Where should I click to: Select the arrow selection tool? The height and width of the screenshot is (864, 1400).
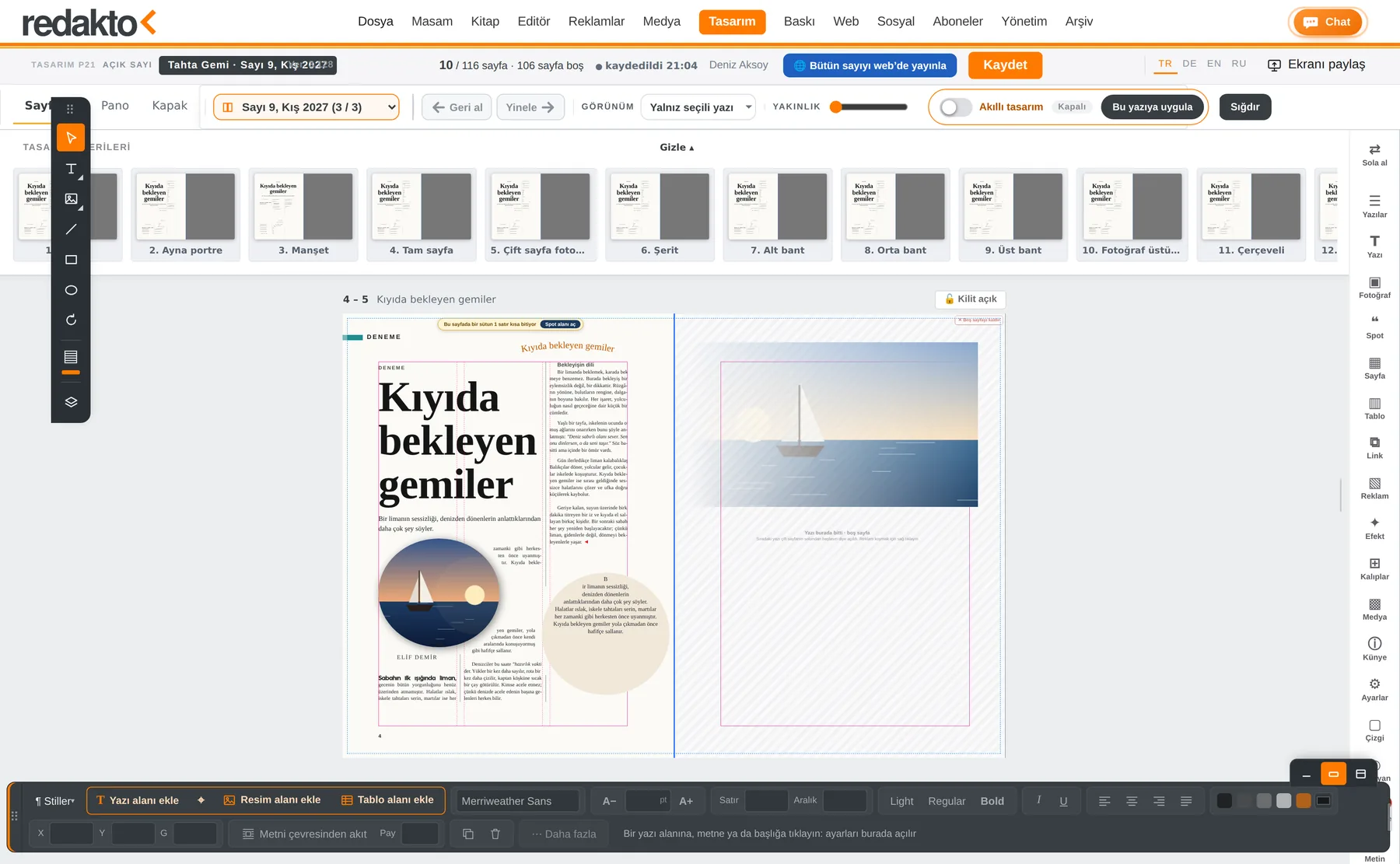click(x=71, y=138)
